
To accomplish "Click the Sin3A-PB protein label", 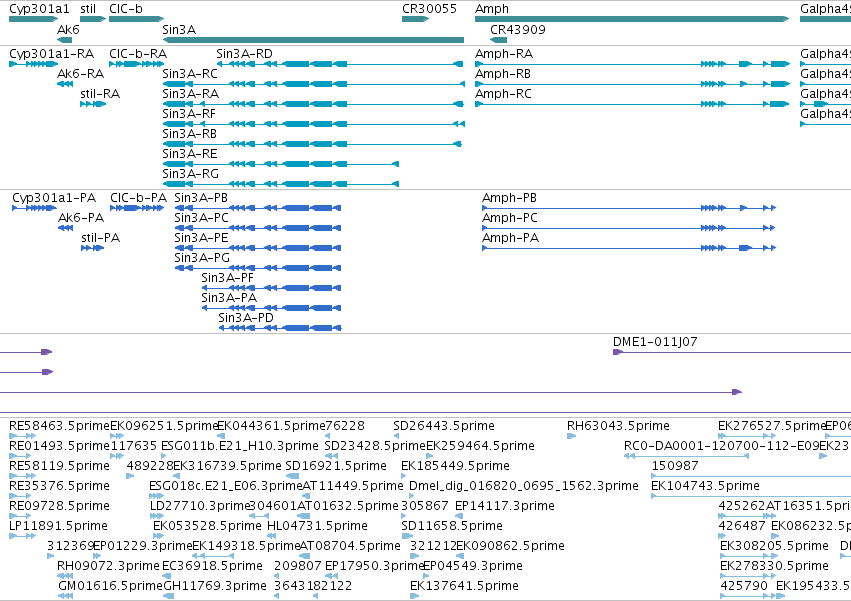I will click(201, 198).
